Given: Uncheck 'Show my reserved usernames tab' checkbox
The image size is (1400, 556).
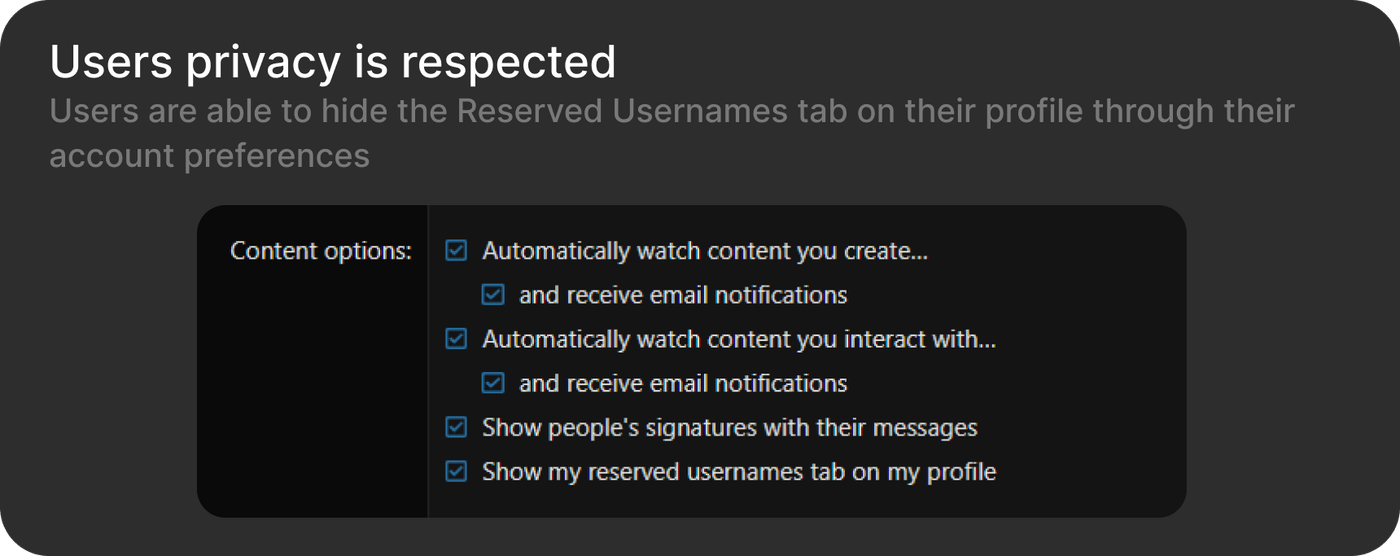Looking at the screenshot, I should click(x=456, y=471).
